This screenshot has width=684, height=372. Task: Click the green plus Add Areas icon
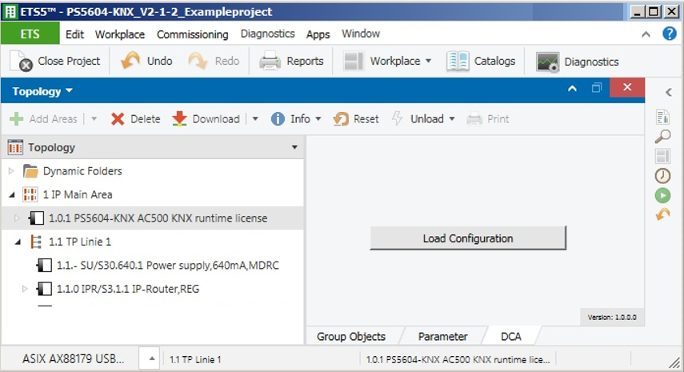point(16,119)
